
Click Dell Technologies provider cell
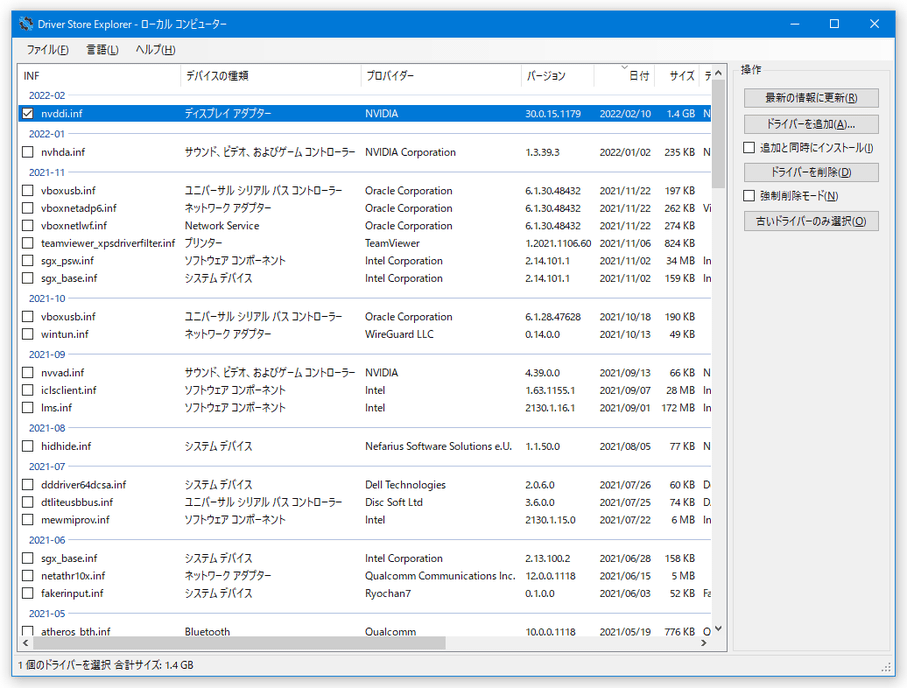[405, 485]
